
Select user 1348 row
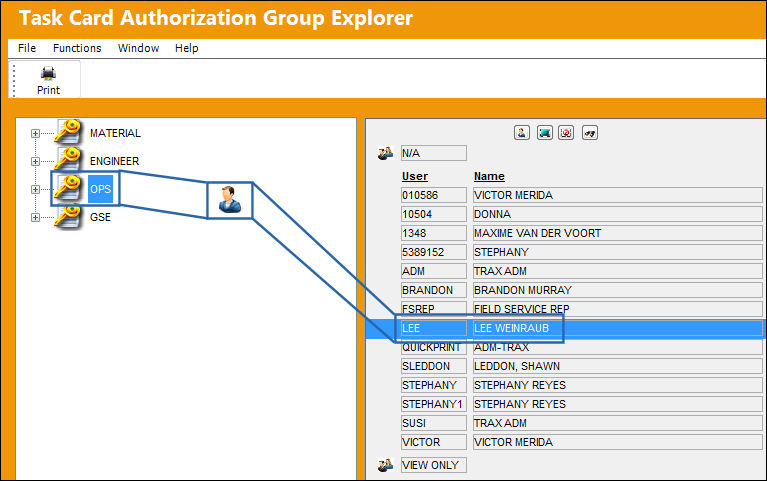click(x=433, y=233)
